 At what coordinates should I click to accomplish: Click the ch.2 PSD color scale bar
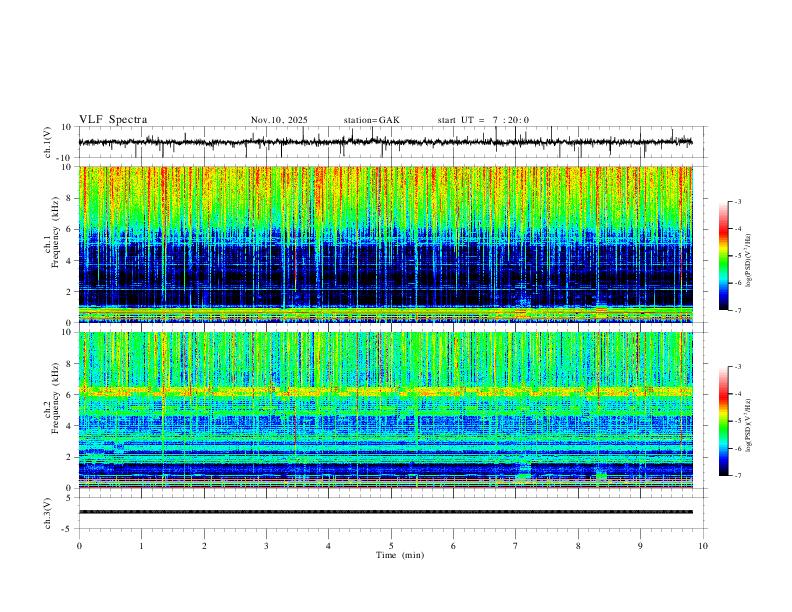pyautogui.click(x=724, y=421)
